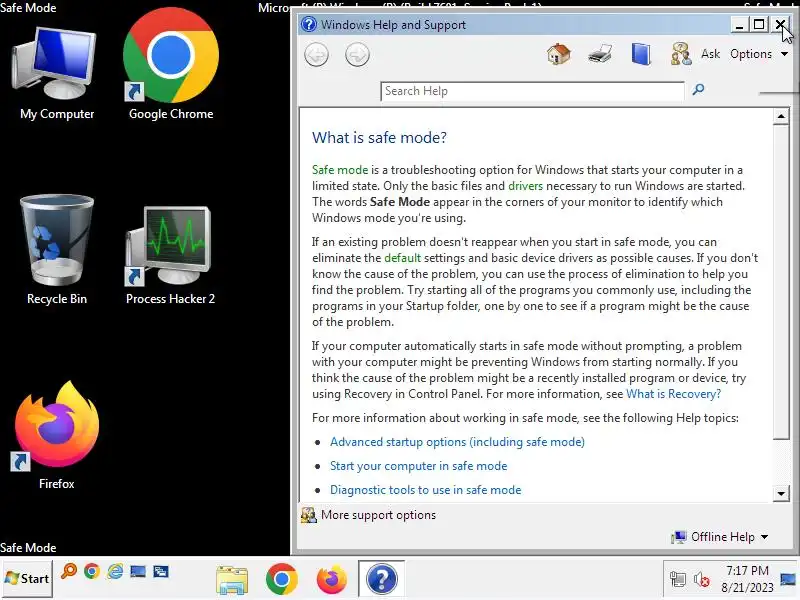The height and width of the screenshot is (600, 800).
Task: Open Diagnostic tools to use in safe mode
Action: 426,490
